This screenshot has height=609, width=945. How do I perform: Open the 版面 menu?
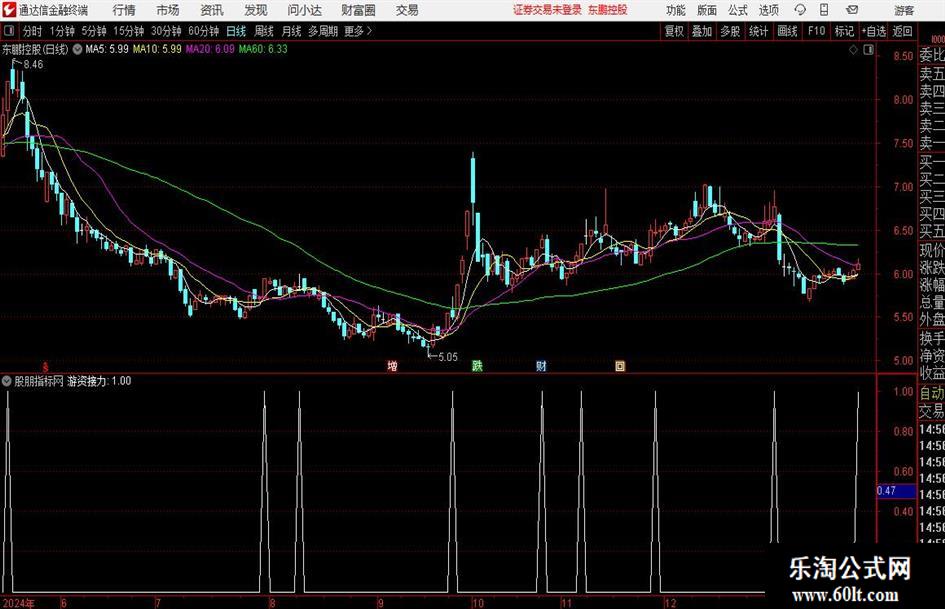(x=707, y=10)
